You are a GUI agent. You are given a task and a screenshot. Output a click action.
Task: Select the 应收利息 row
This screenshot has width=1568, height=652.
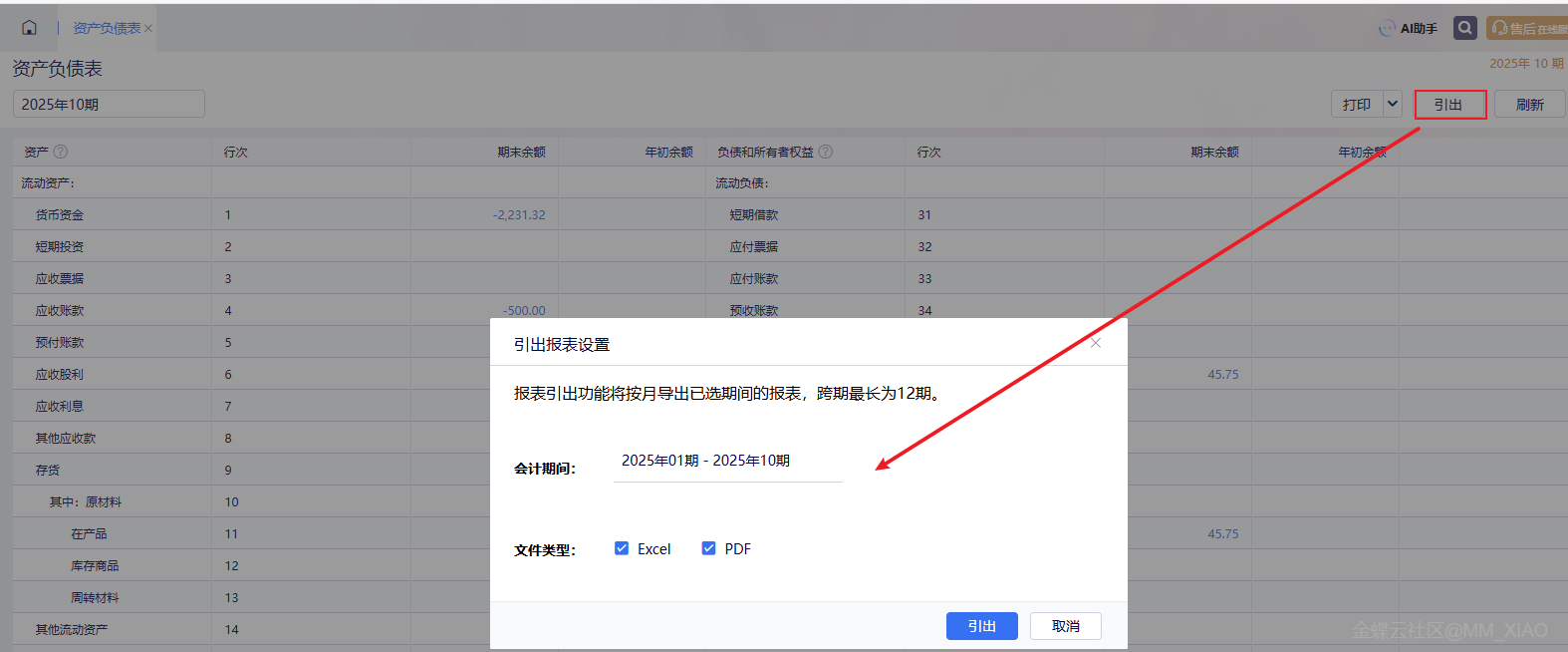(60, 407)
